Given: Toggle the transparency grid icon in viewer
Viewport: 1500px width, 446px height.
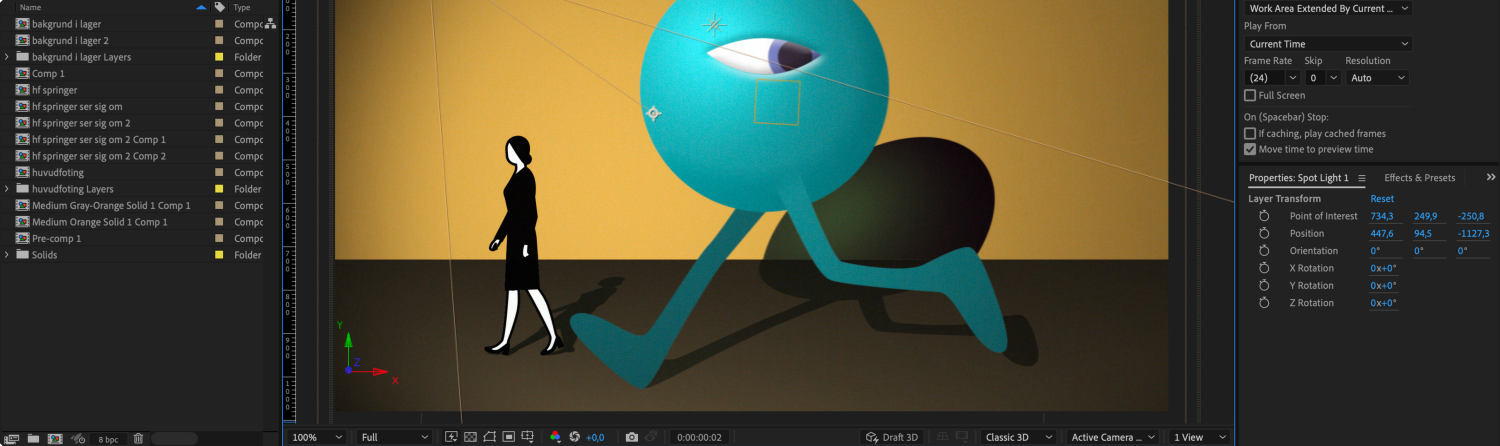Looking at the screenshot, I should 470,437.
